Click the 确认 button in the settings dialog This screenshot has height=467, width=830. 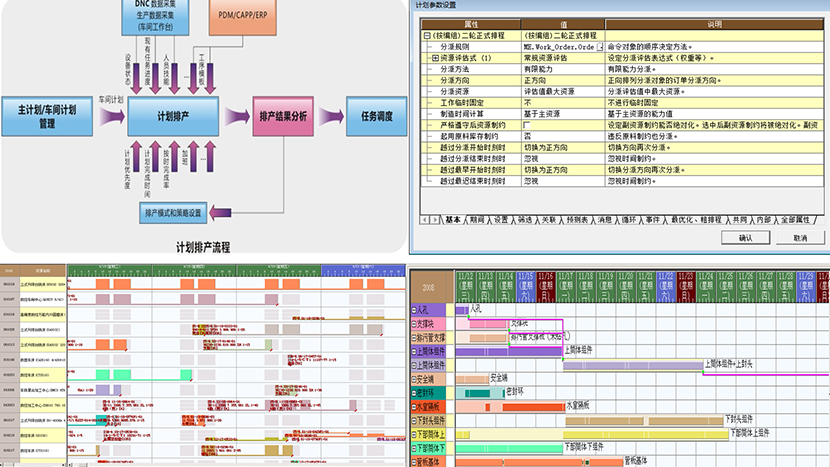(745, 238)
